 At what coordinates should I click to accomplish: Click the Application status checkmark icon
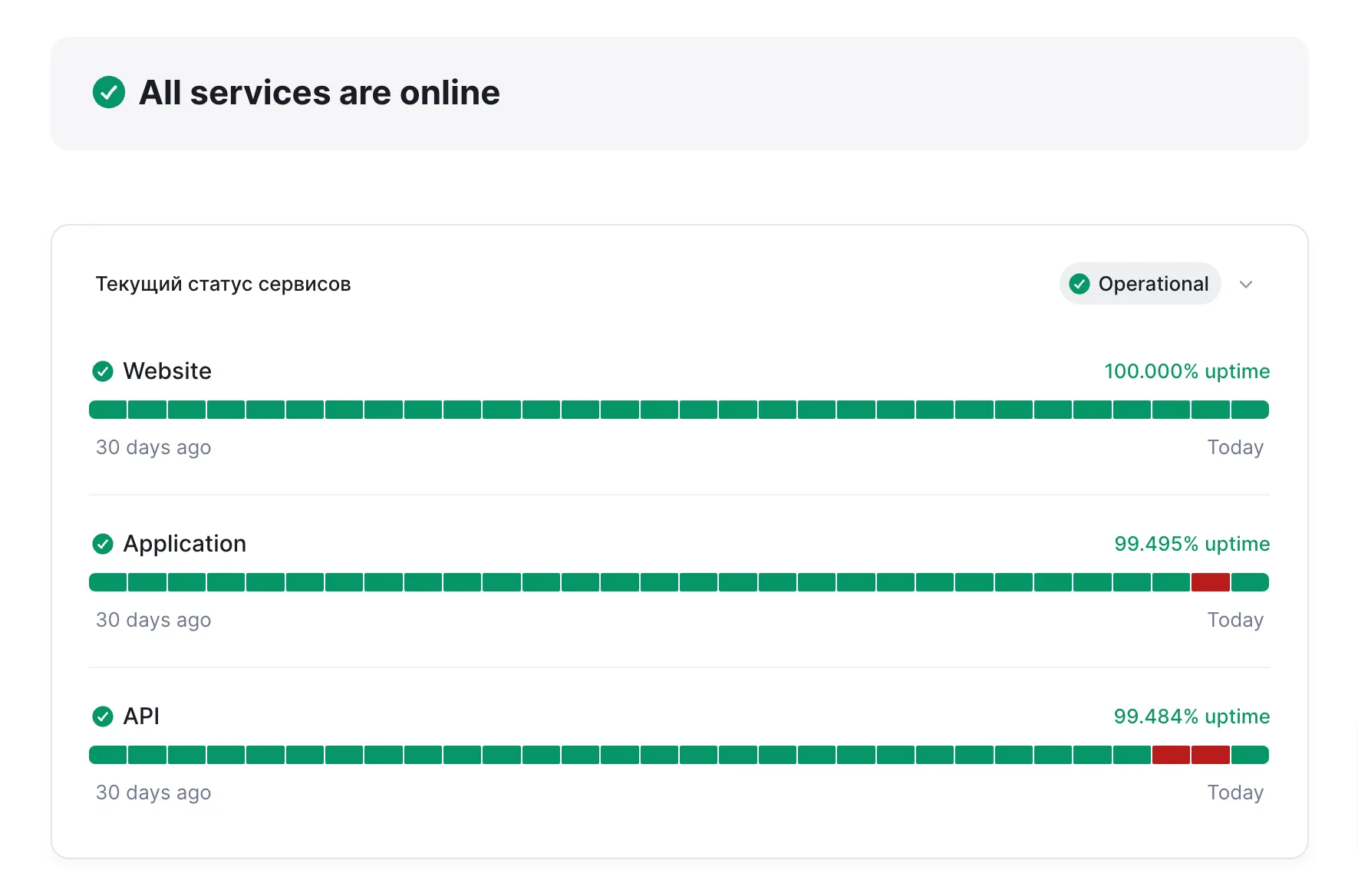coord(103,544)
